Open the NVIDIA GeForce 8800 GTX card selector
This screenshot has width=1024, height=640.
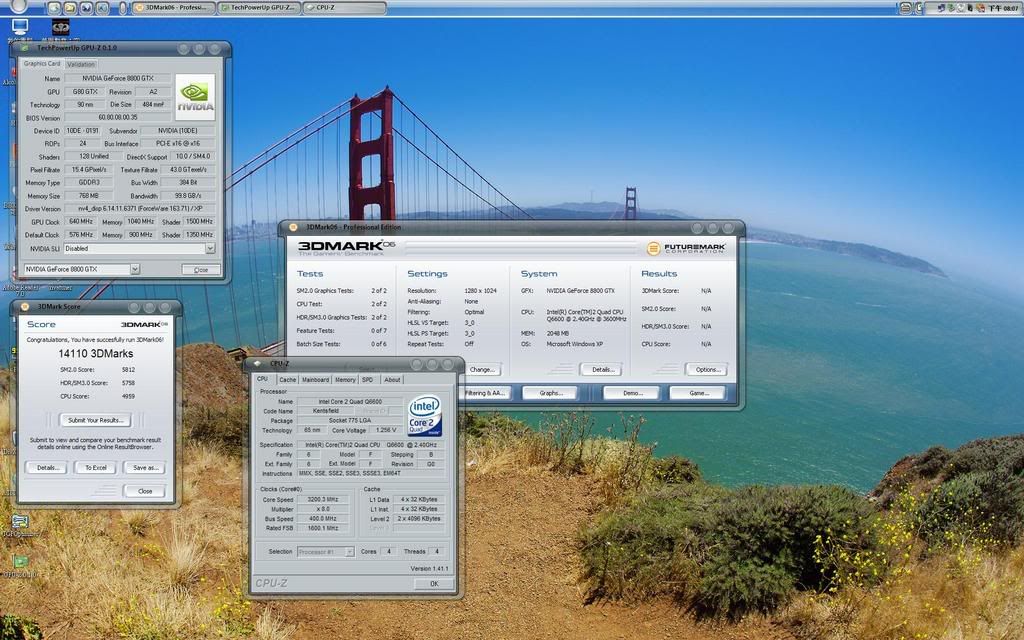pyautogui.click(x=82, y=269)
